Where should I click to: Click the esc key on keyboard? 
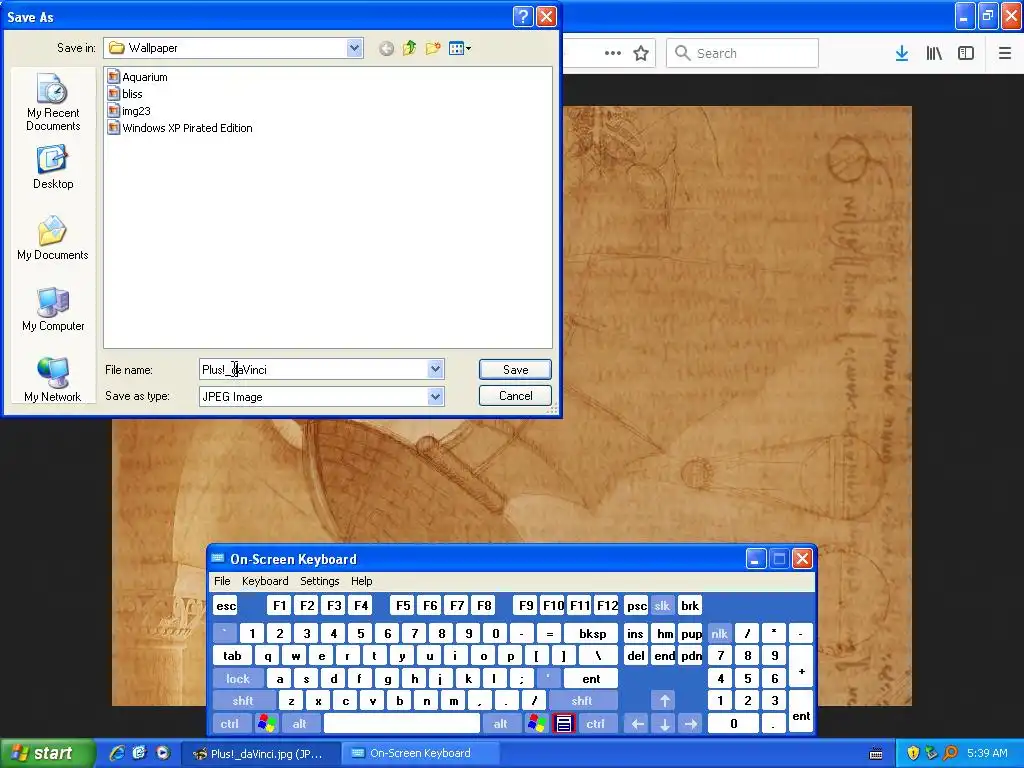[226, 606]
